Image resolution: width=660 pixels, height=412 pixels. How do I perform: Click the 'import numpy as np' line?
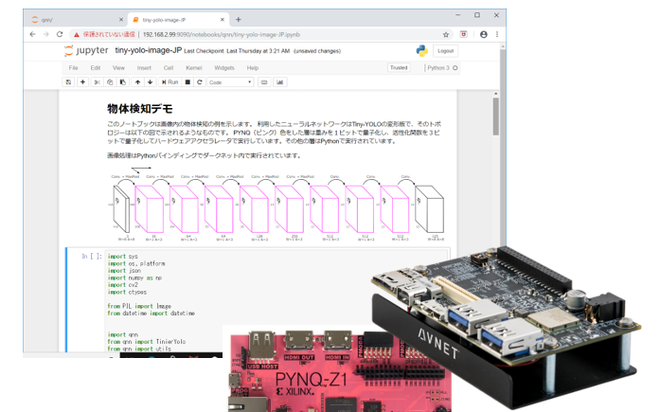coord(135,278)
